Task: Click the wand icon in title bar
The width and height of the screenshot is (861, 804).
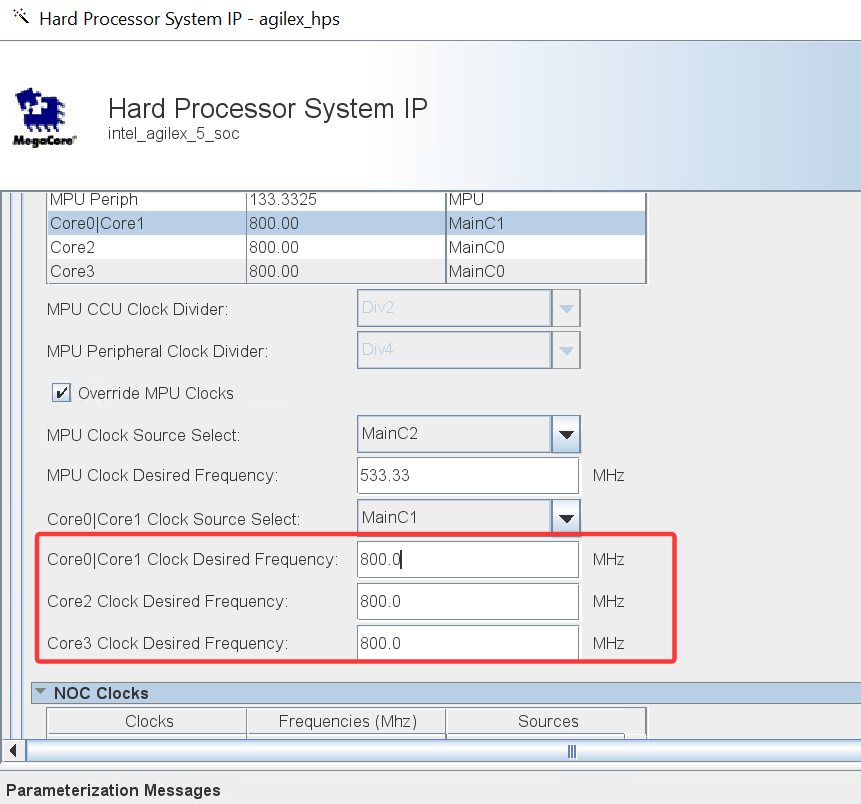Action: [21, 16]
